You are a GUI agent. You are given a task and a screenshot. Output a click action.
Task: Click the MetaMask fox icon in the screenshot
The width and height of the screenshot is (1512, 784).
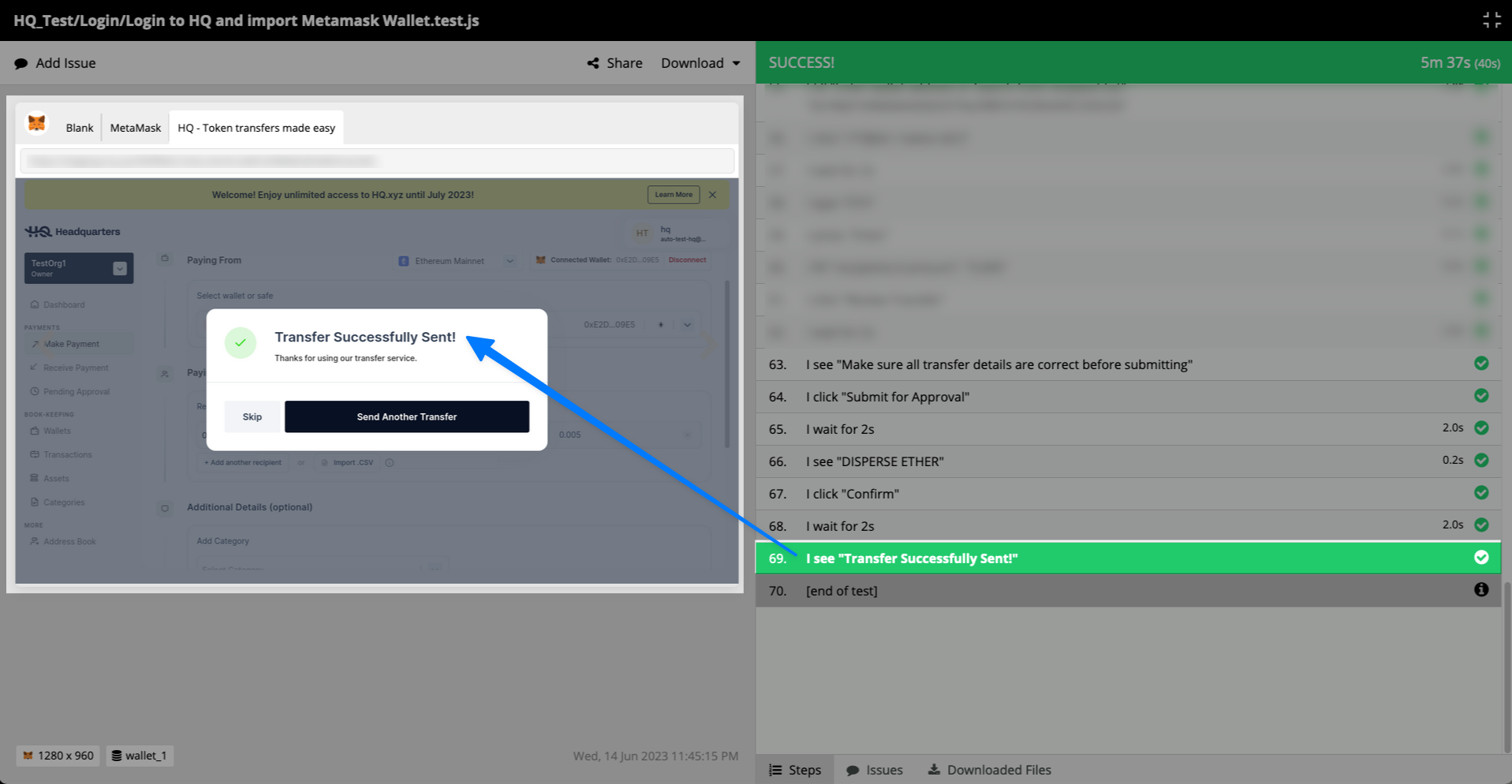(36, 124)
